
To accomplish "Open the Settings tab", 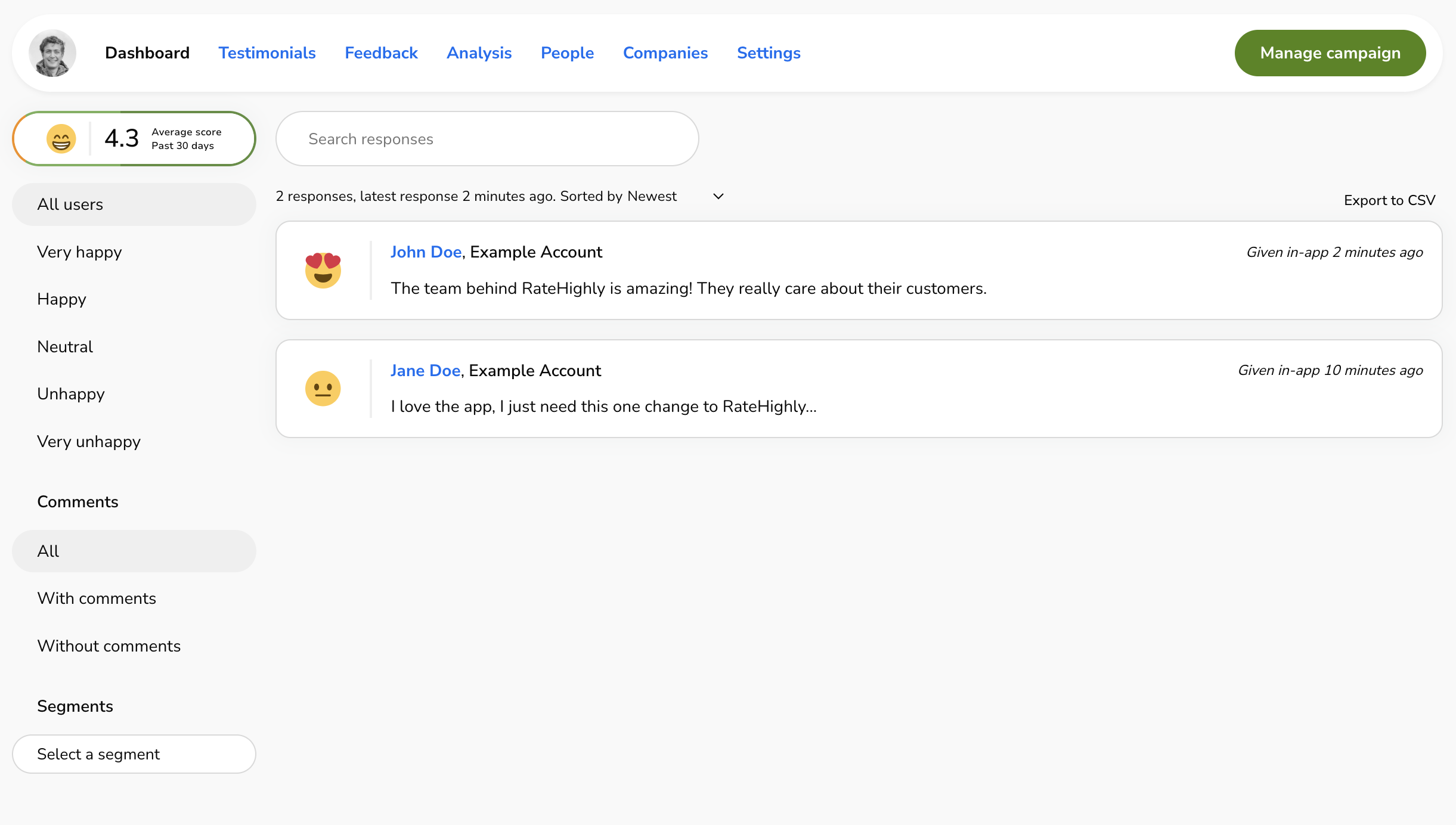I will point(769,53).
